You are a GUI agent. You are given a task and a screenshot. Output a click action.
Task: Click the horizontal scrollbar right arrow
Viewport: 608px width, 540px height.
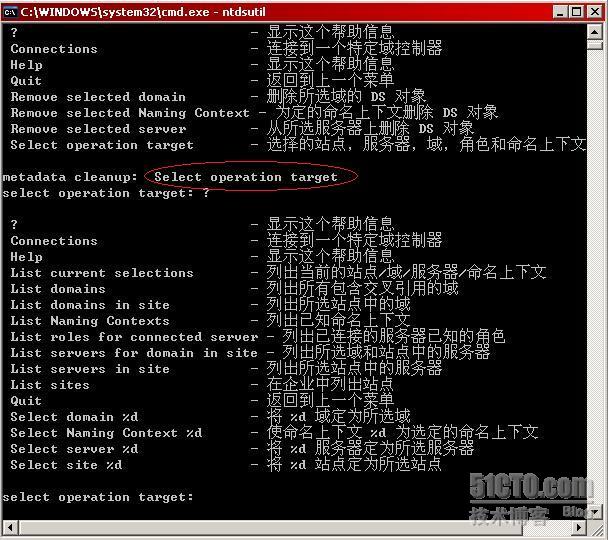(x=579, y=527)
